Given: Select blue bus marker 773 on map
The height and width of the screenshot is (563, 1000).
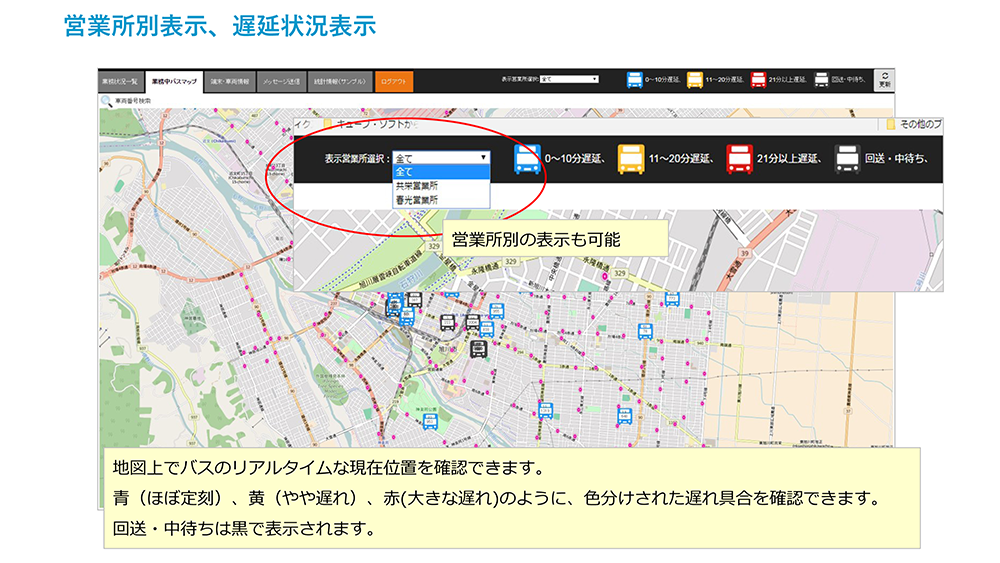Looking at the screenshot, I should pyautogui.click(x=672, y=299).
